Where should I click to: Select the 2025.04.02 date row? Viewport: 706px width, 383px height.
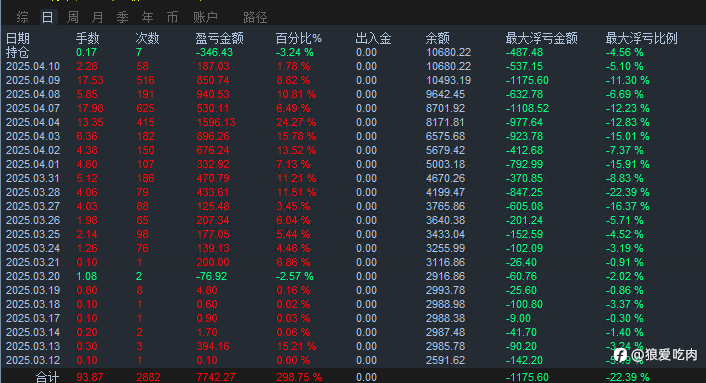click(33, 150)
